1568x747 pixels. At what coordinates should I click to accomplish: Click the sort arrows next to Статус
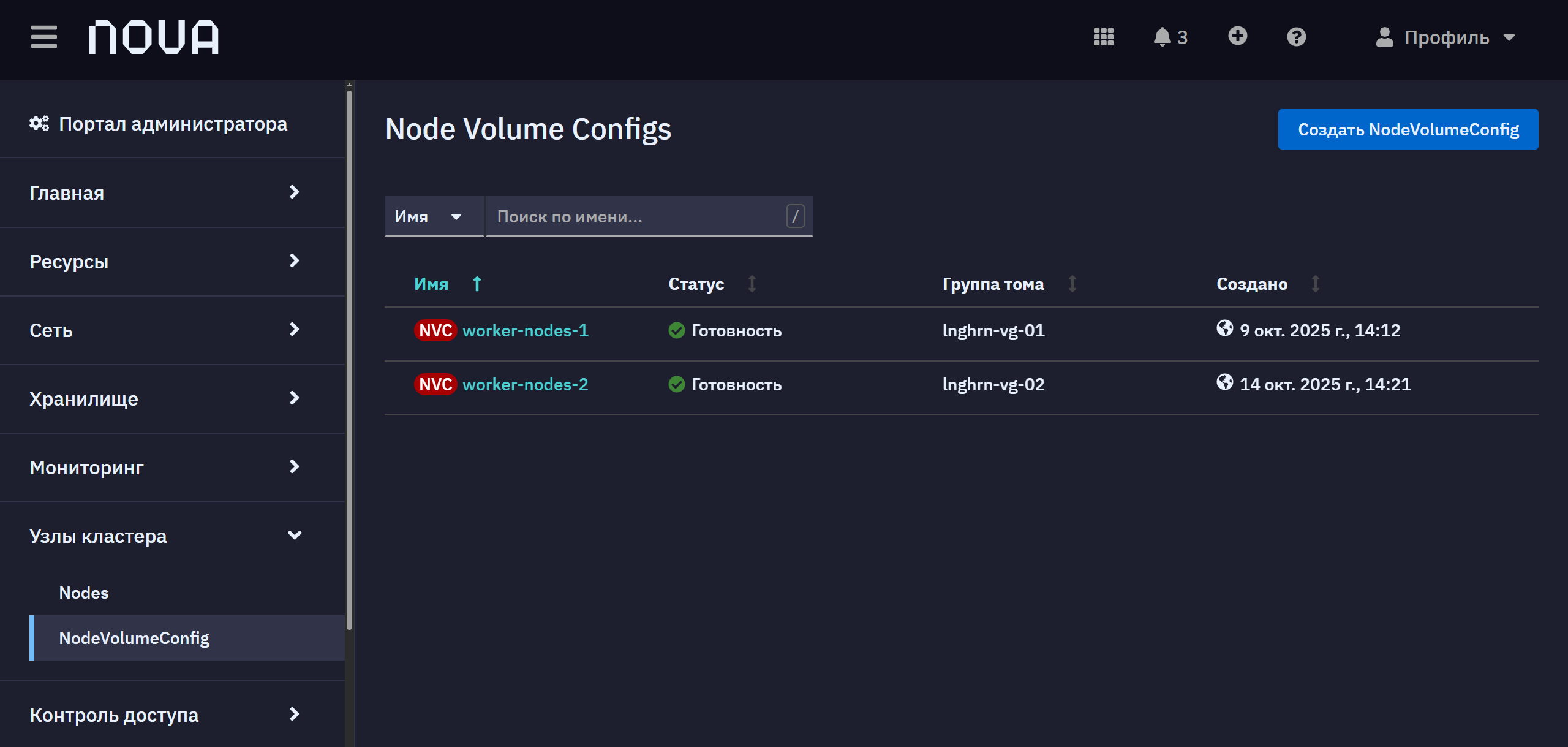[x=752, y=284]
